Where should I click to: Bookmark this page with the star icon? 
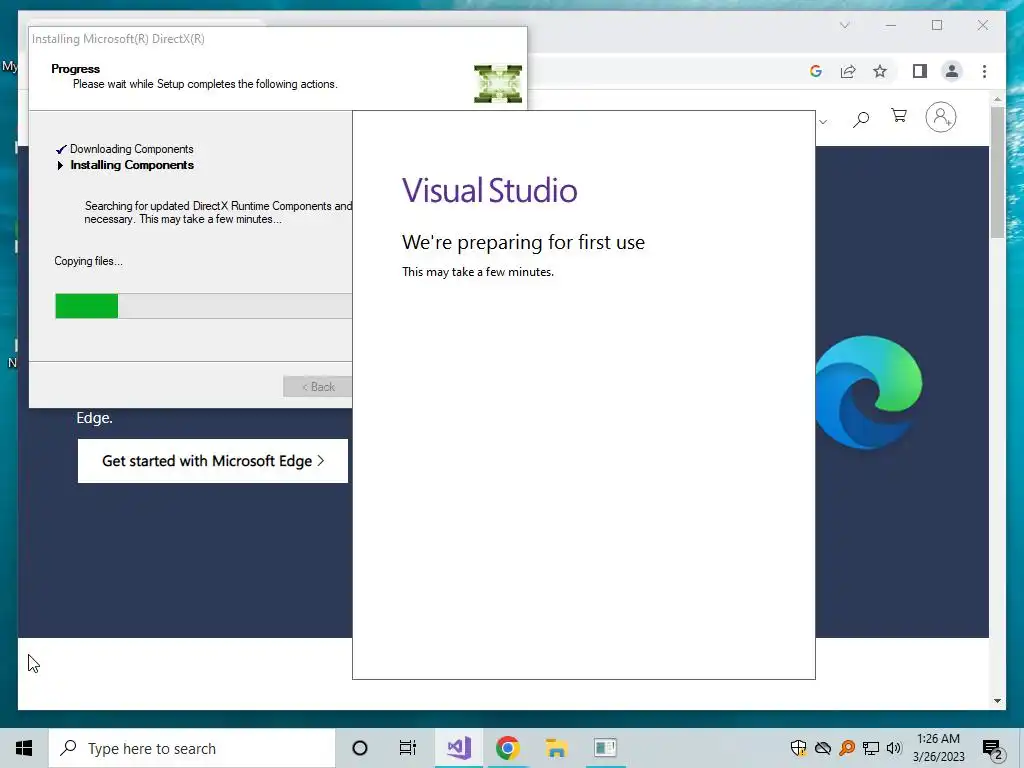point(880,71)
